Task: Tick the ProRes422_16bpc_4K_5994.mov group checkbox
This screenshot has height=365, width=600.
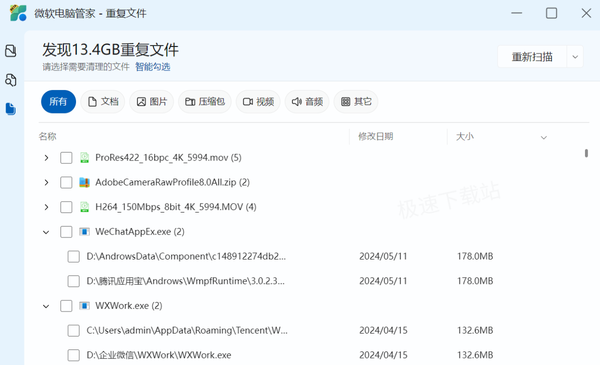Action: click(x=66, y=158)
